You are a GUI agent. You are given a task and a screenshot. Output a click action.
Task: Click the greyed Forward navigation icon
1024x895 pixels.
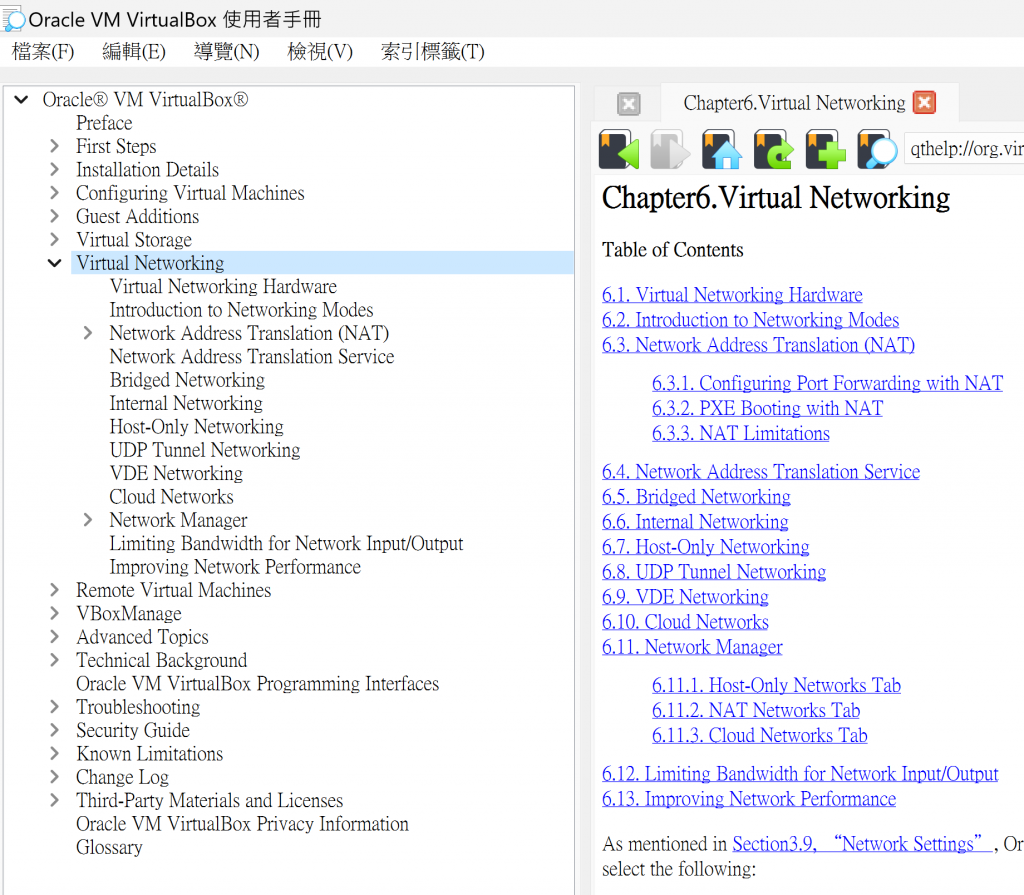pyautogui.click(x=670, y=150)
